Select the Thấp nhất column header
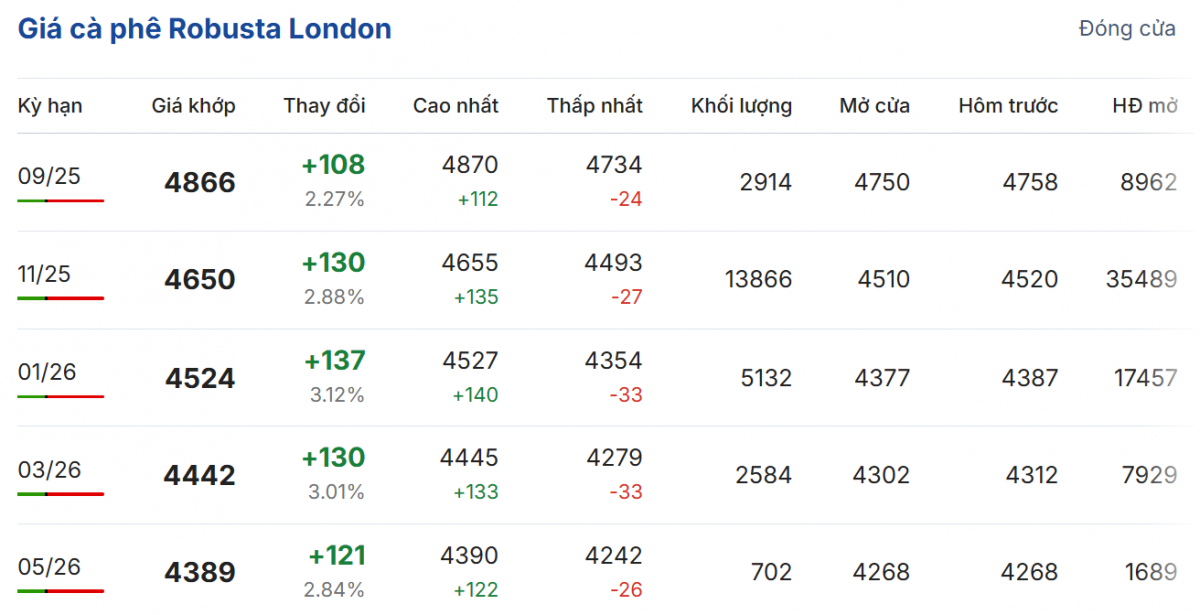Image resolution: width=1200 pixels, height=615 pixels. pyautogui.click(x=594, y=105)
